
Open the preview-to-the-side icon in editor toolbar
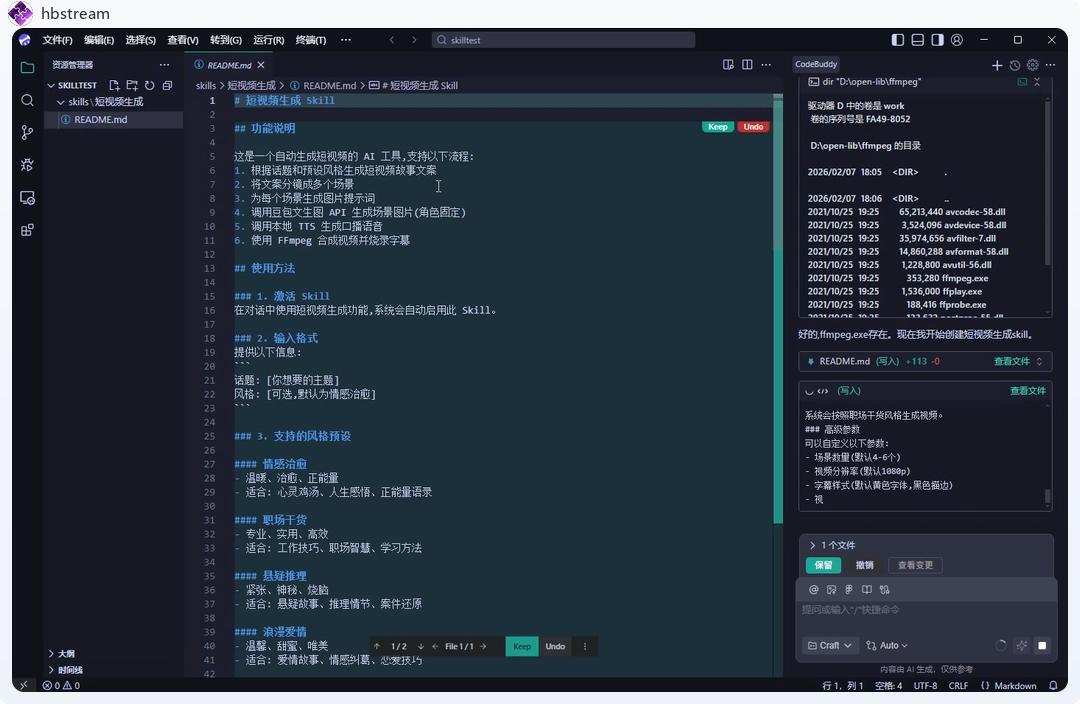pyautogui.click(x=728, y=64)
